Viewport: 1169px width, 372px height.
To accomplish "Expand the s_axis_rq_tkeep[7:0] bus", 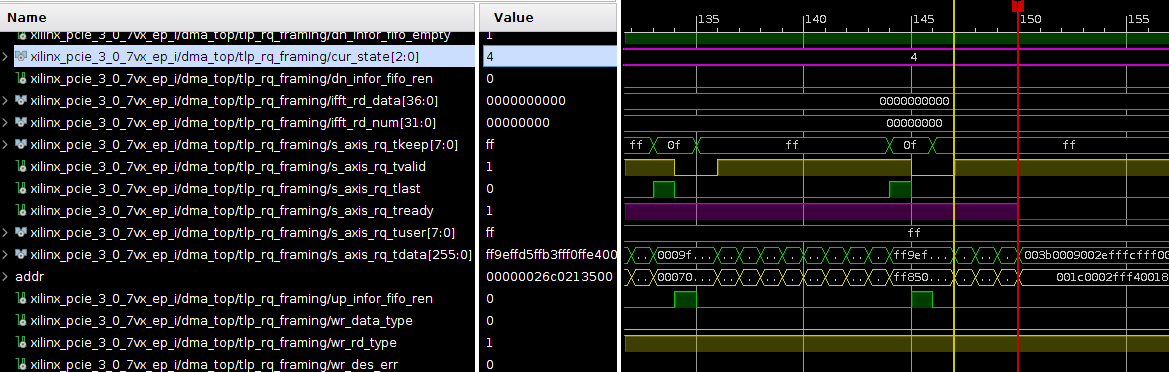I will tap(6, 144).
